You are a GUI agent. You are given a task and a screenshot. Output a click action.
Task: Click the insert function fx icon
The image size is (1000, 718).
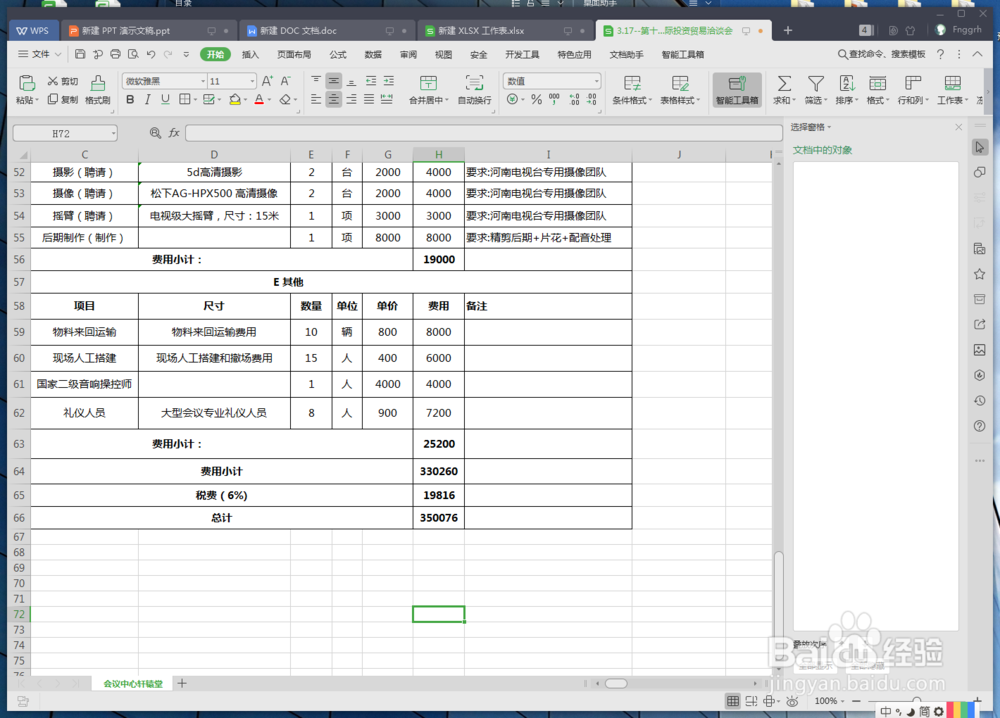pyautogui.click(x=173, y=133)
